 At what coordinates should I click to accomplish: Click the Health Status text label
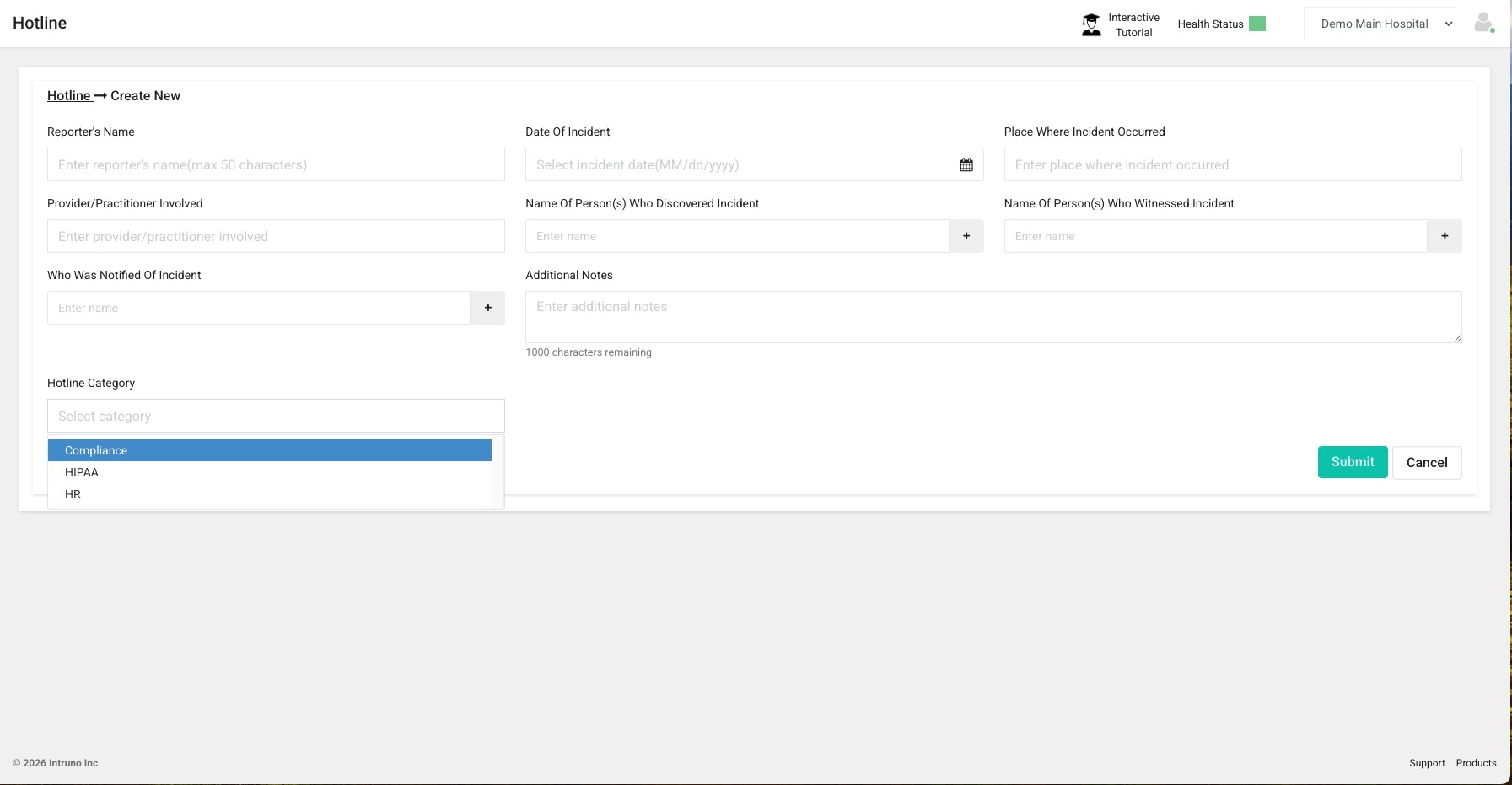point(1210,24)
